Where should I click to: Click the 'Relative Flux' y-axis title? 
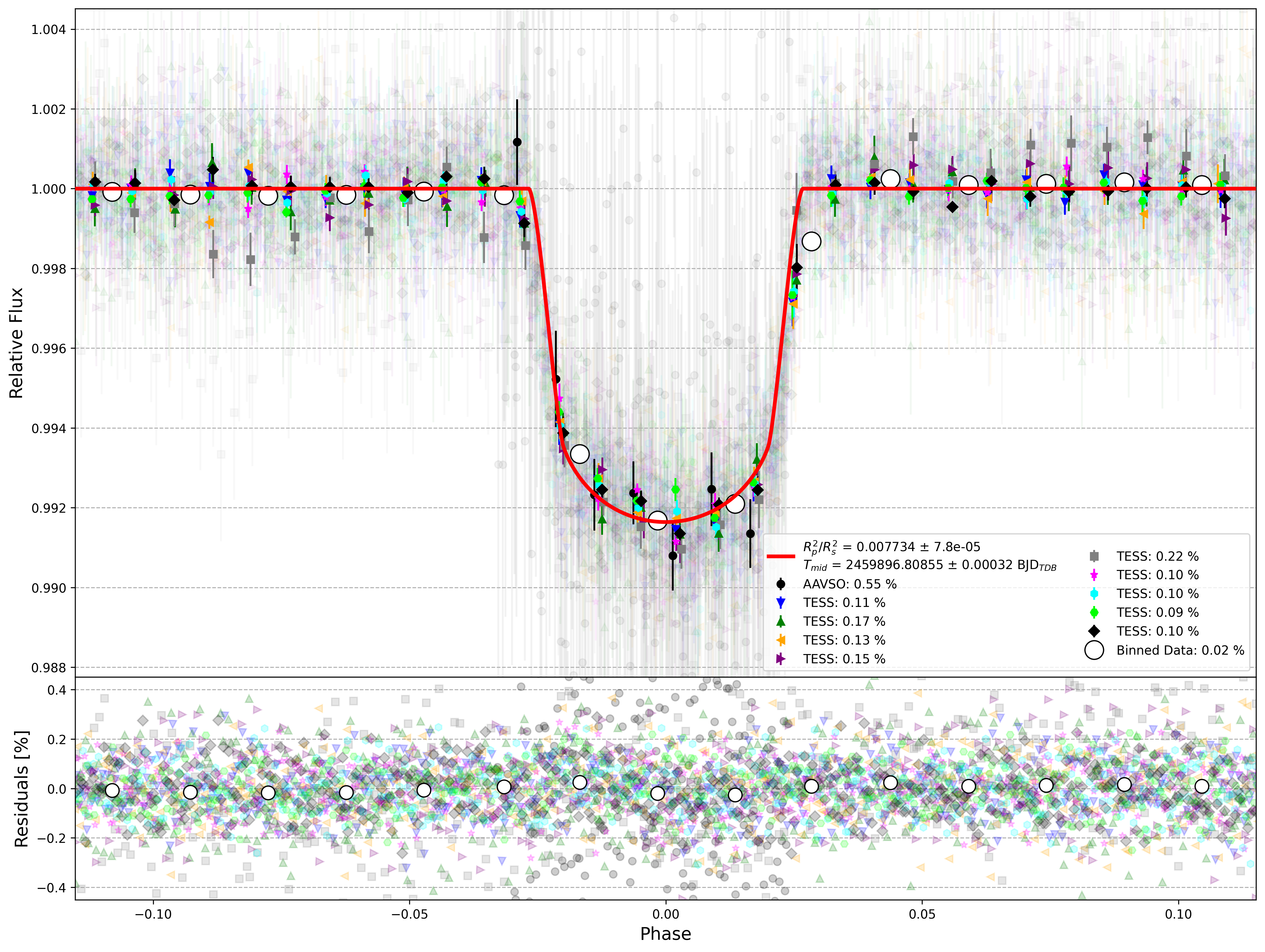click(17, 343)
